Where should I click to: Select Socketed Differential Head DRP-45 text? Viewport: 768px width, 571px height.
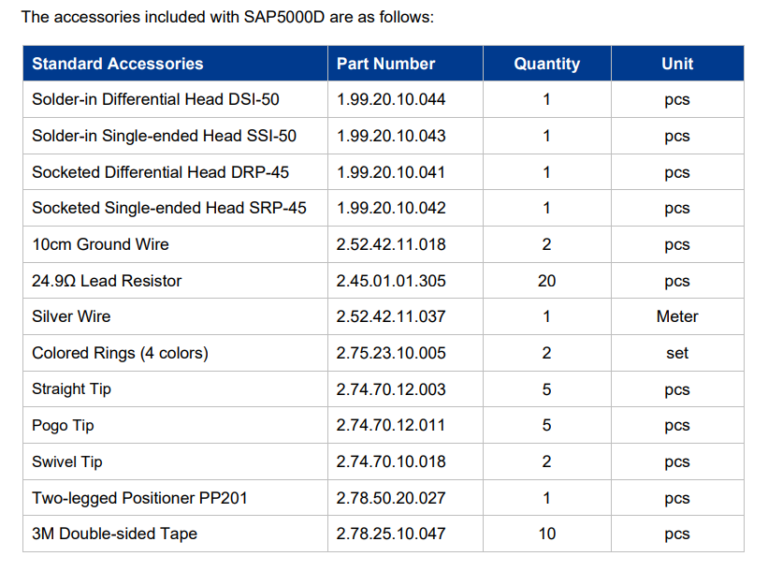pyautogui.click(x=160, y=172)
